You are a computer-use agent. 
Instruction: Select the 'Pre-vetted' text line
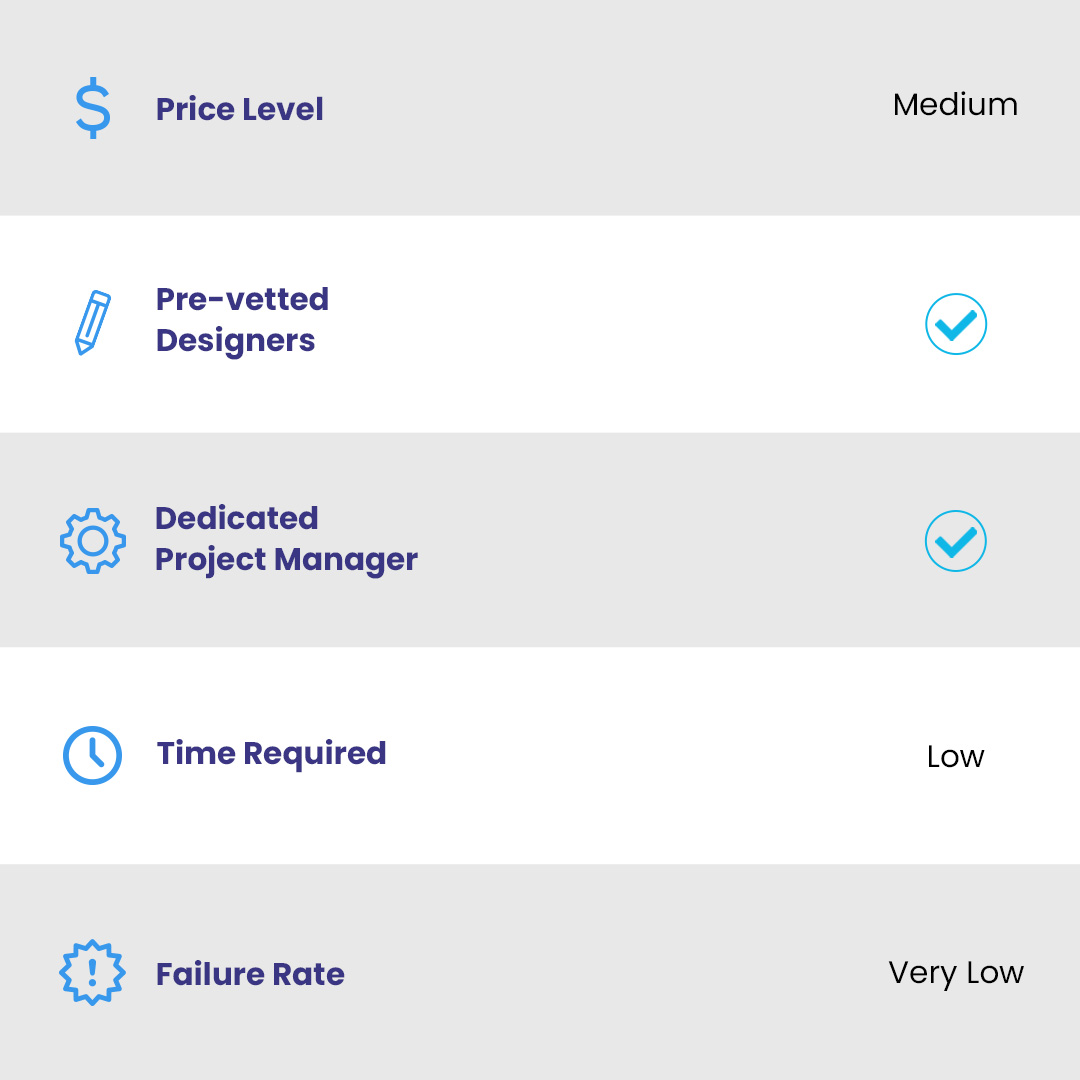[242, 299]
